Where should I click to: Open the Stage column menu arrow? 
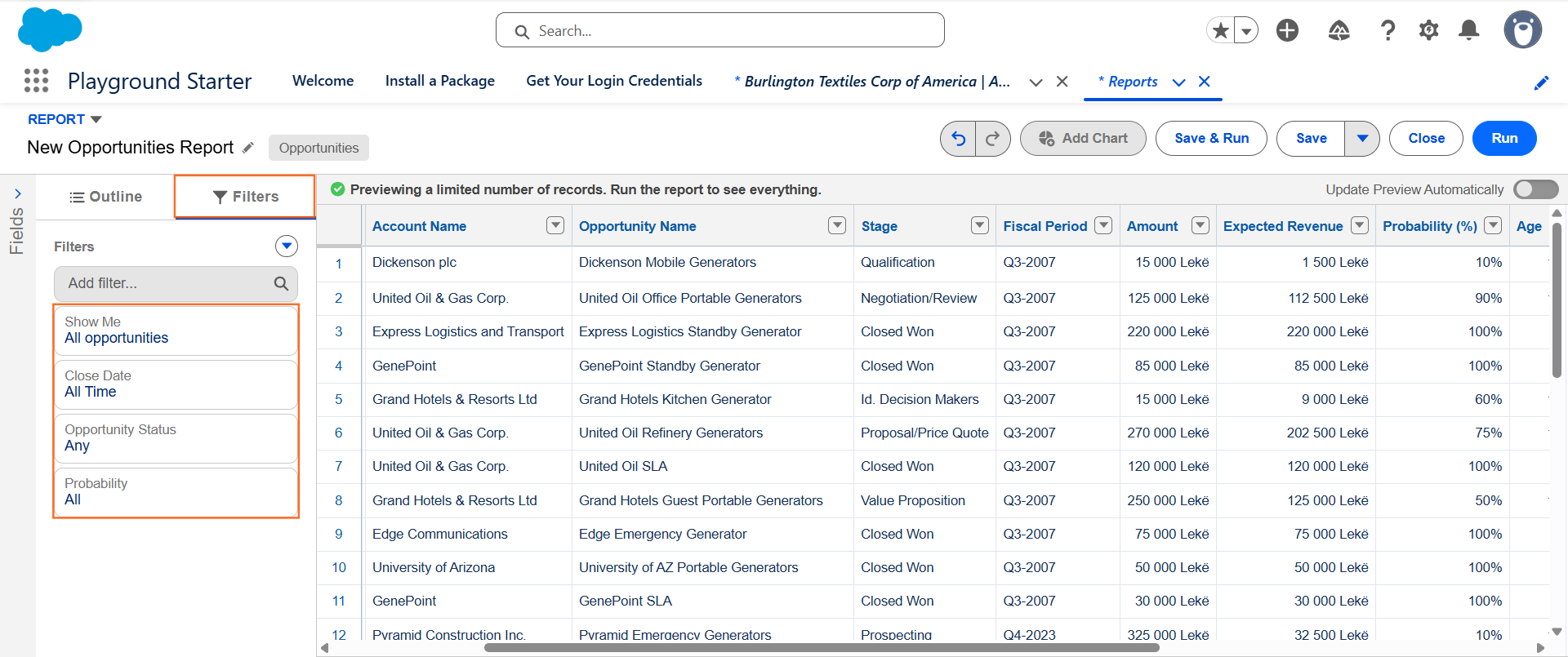pyautogui.click(x=980, y=225)
